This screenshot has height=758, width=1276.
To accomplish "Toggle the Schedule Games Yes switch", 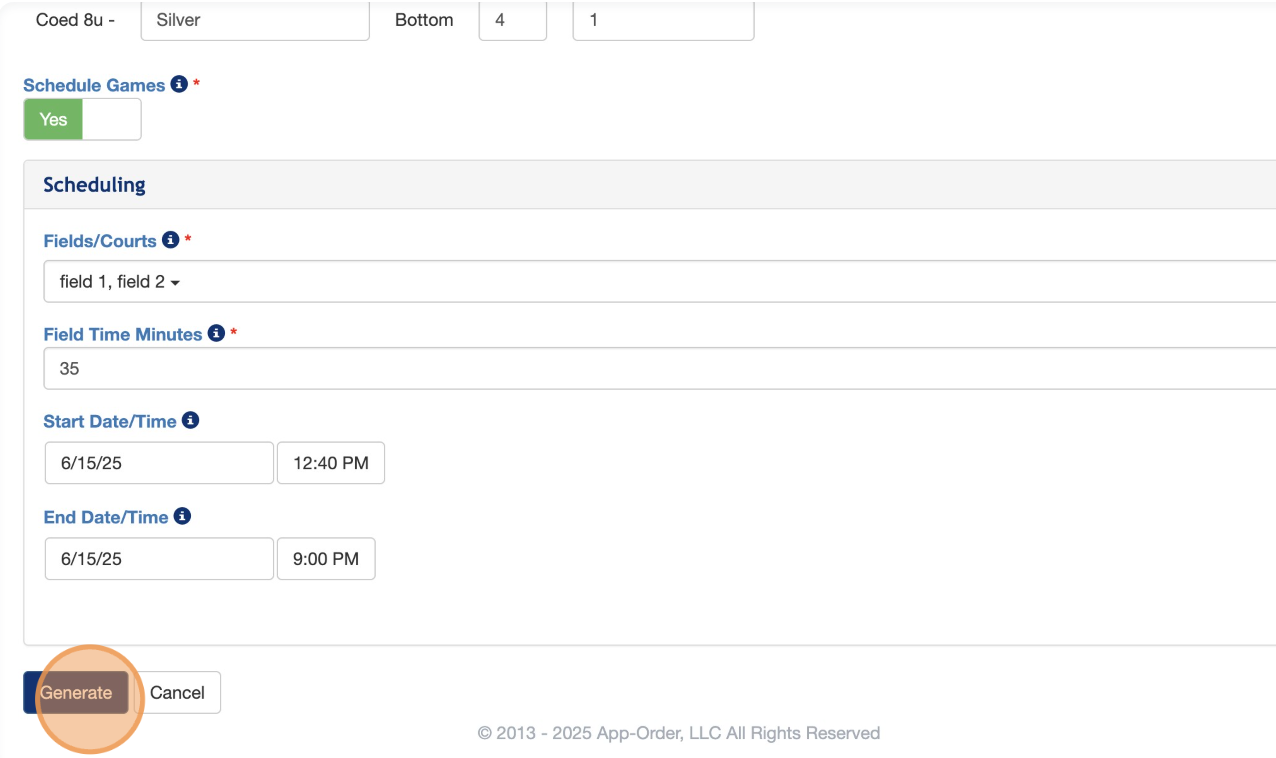I will click(x=82, y=119).
